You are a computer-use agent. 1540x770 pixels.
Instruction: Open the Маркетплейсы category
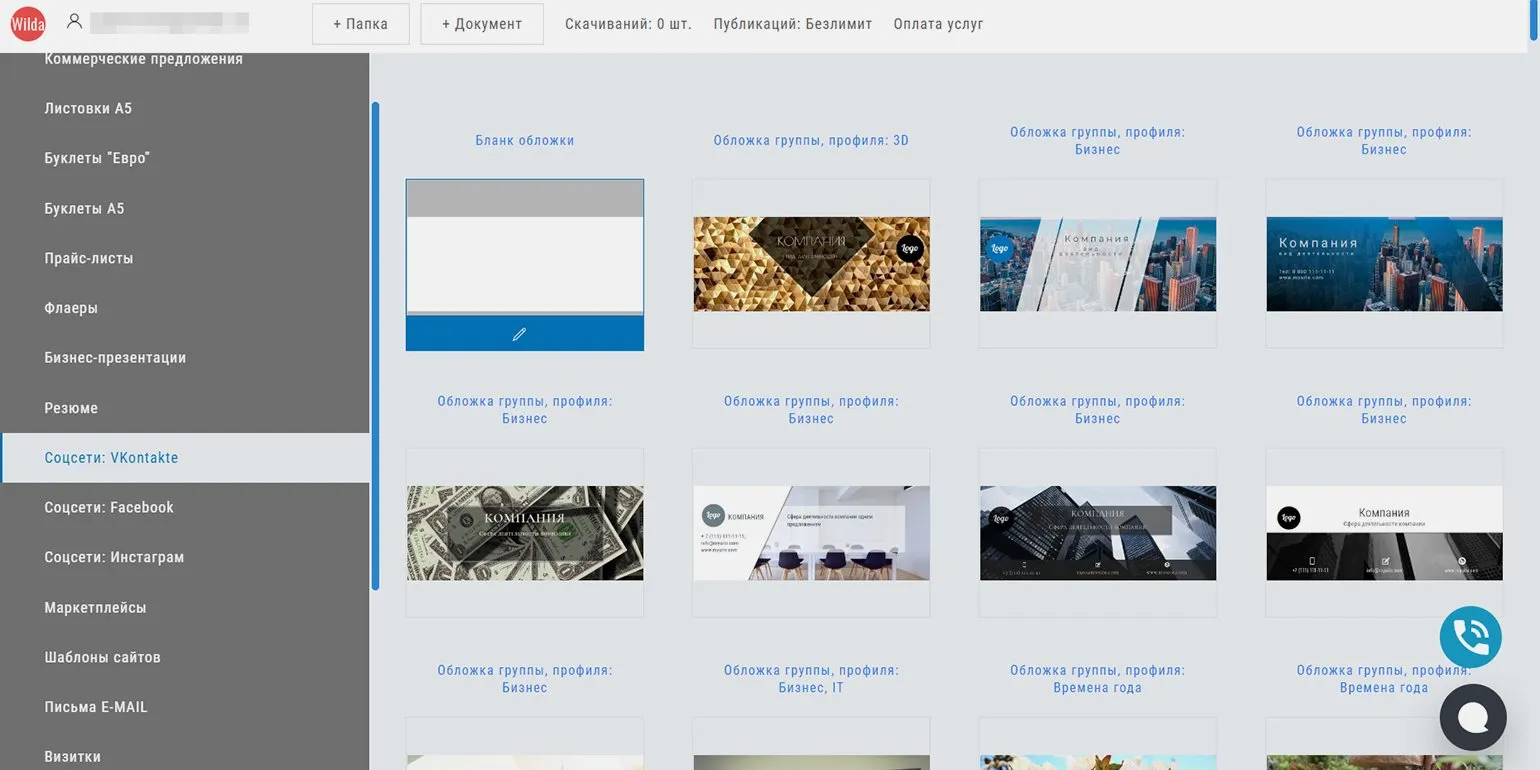pyautogui.click(x=95, y=607)
